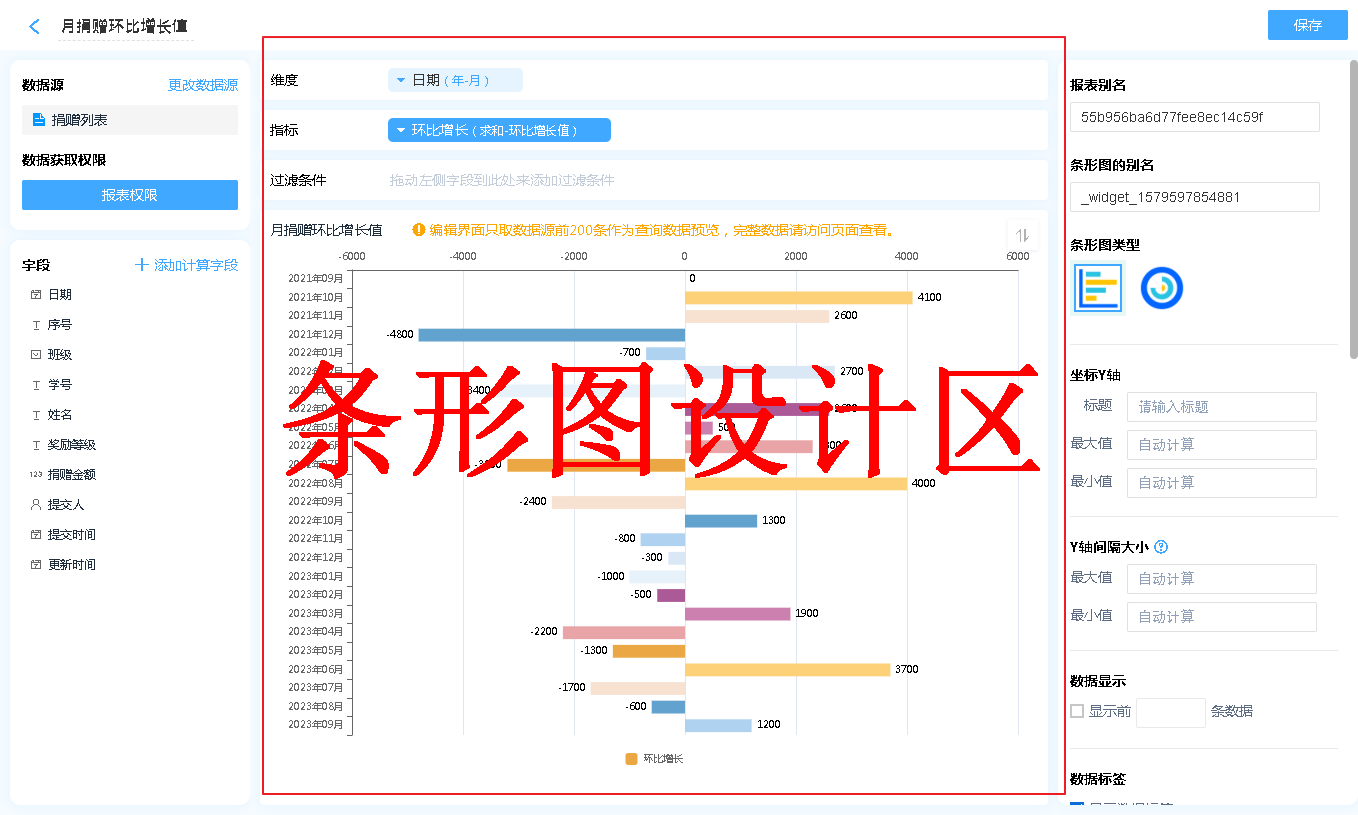Click the 保存 save button
Viewport: 1358px width, 815px height.
(x=1307, y=25)
